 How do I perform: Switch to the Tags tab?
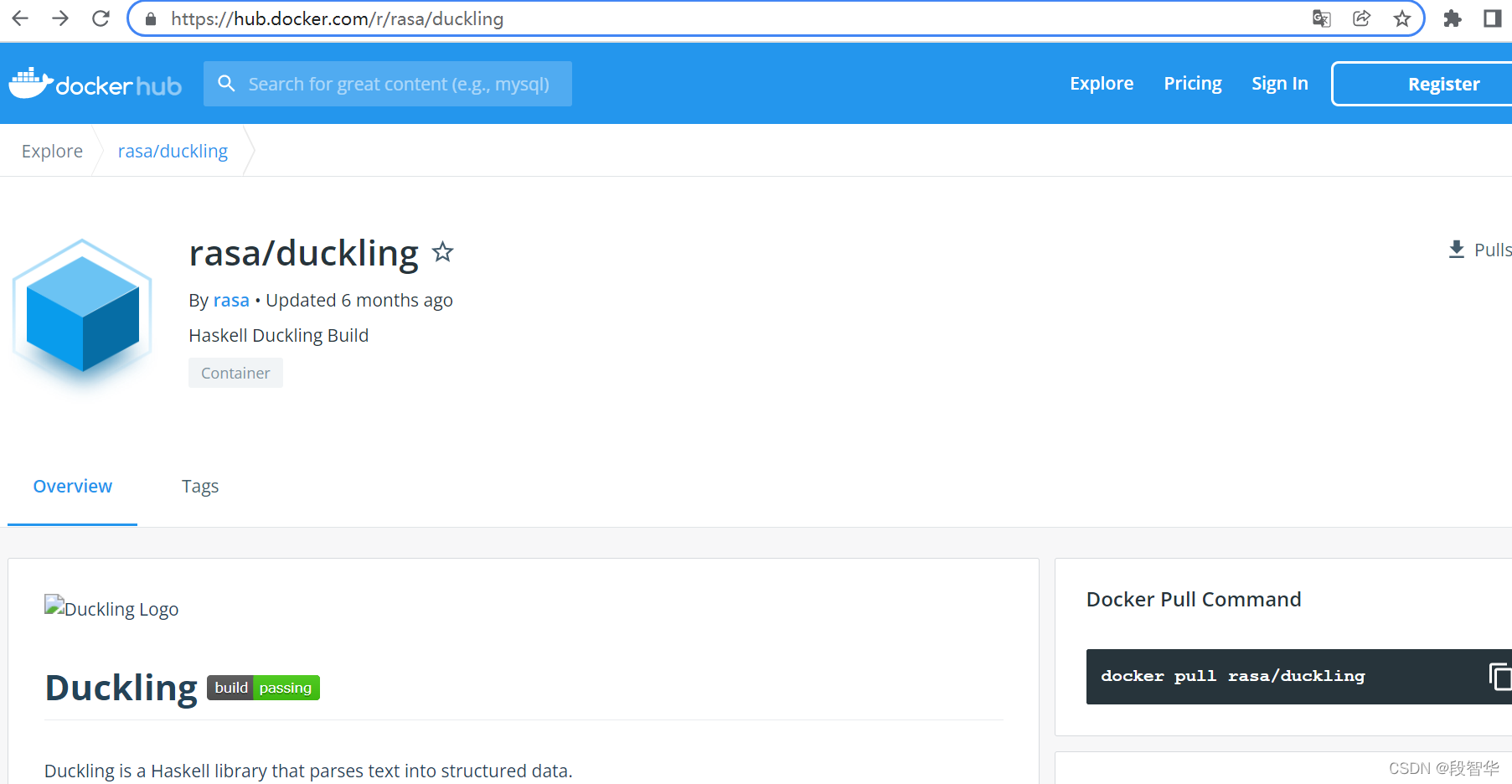200,487
